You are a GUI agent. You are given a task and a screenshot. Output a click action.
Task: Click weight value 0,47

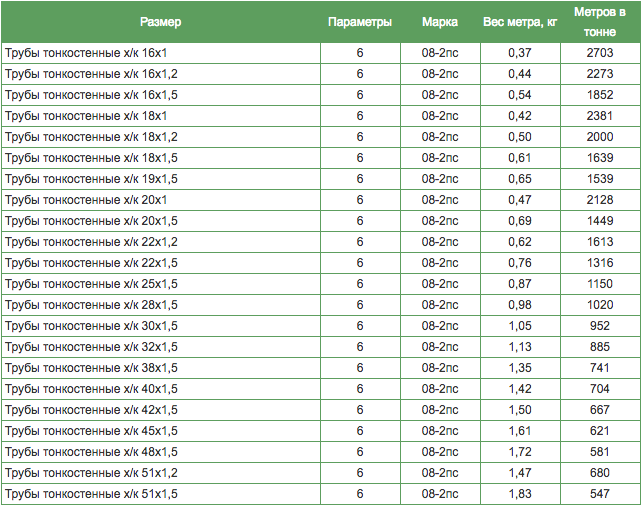point(520,200)
